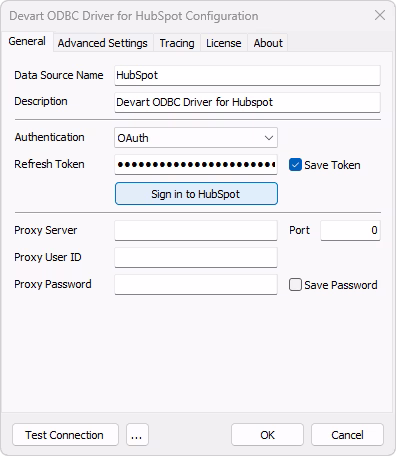396x456 pixels.
Task: Uncheck the Save Token checkbox
Action: coord(295,165)
